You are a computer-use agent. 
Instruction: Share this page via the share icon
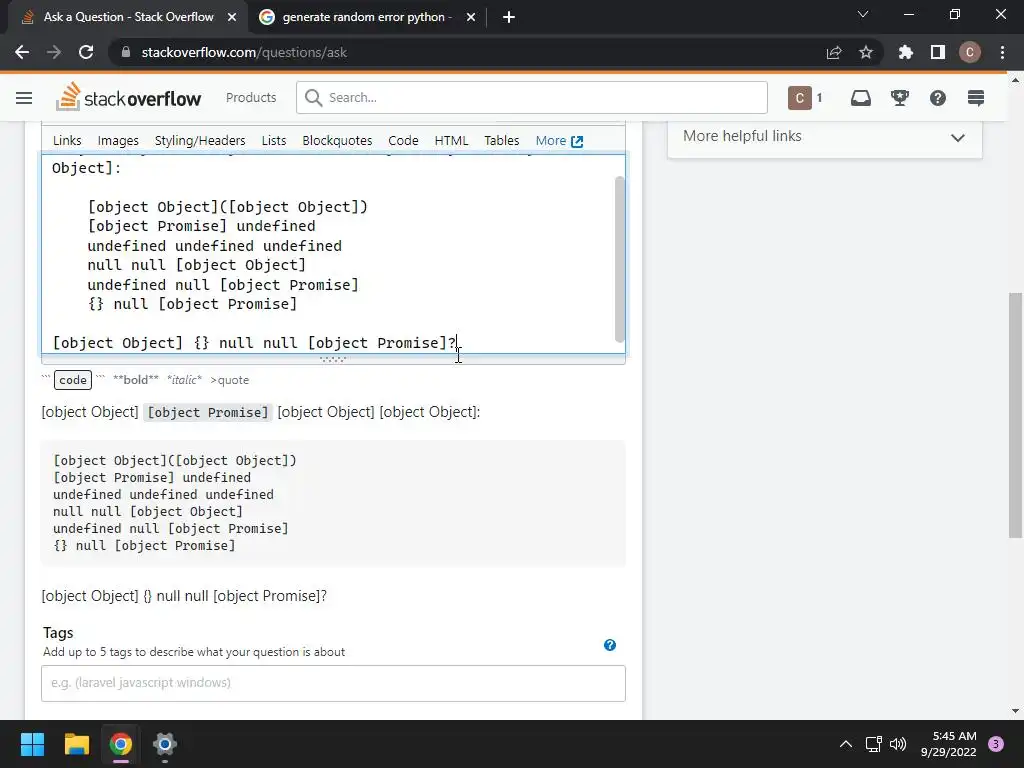834,52
